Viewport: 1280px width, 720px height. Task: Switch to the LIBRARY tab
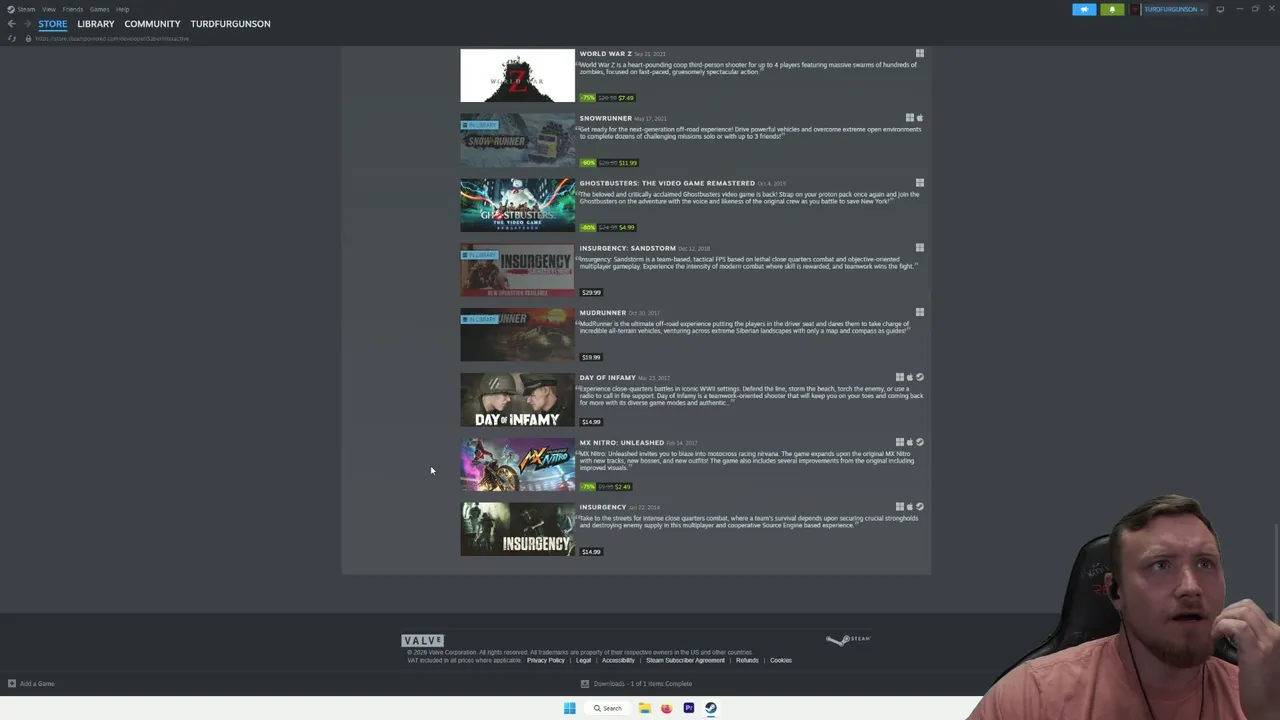96,24
